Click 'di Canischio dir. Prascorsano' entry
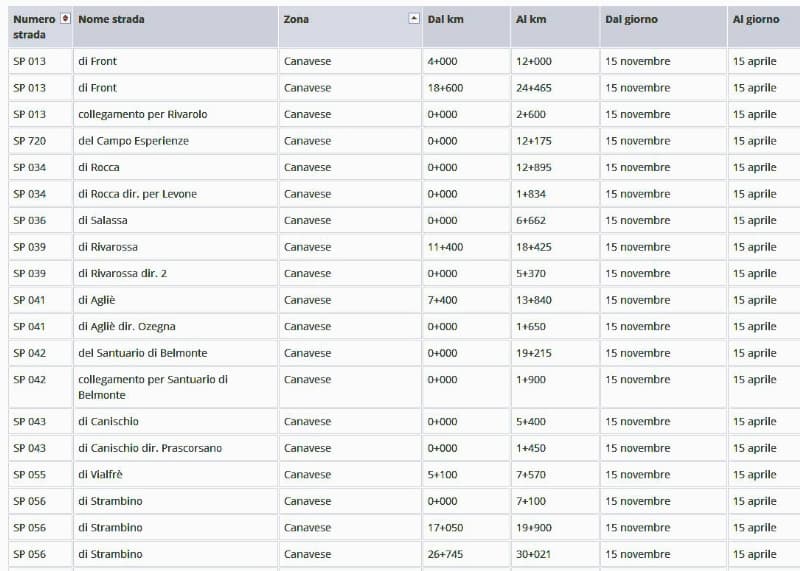This screenshot has width=800, height=571. click(x=150, y=448)
